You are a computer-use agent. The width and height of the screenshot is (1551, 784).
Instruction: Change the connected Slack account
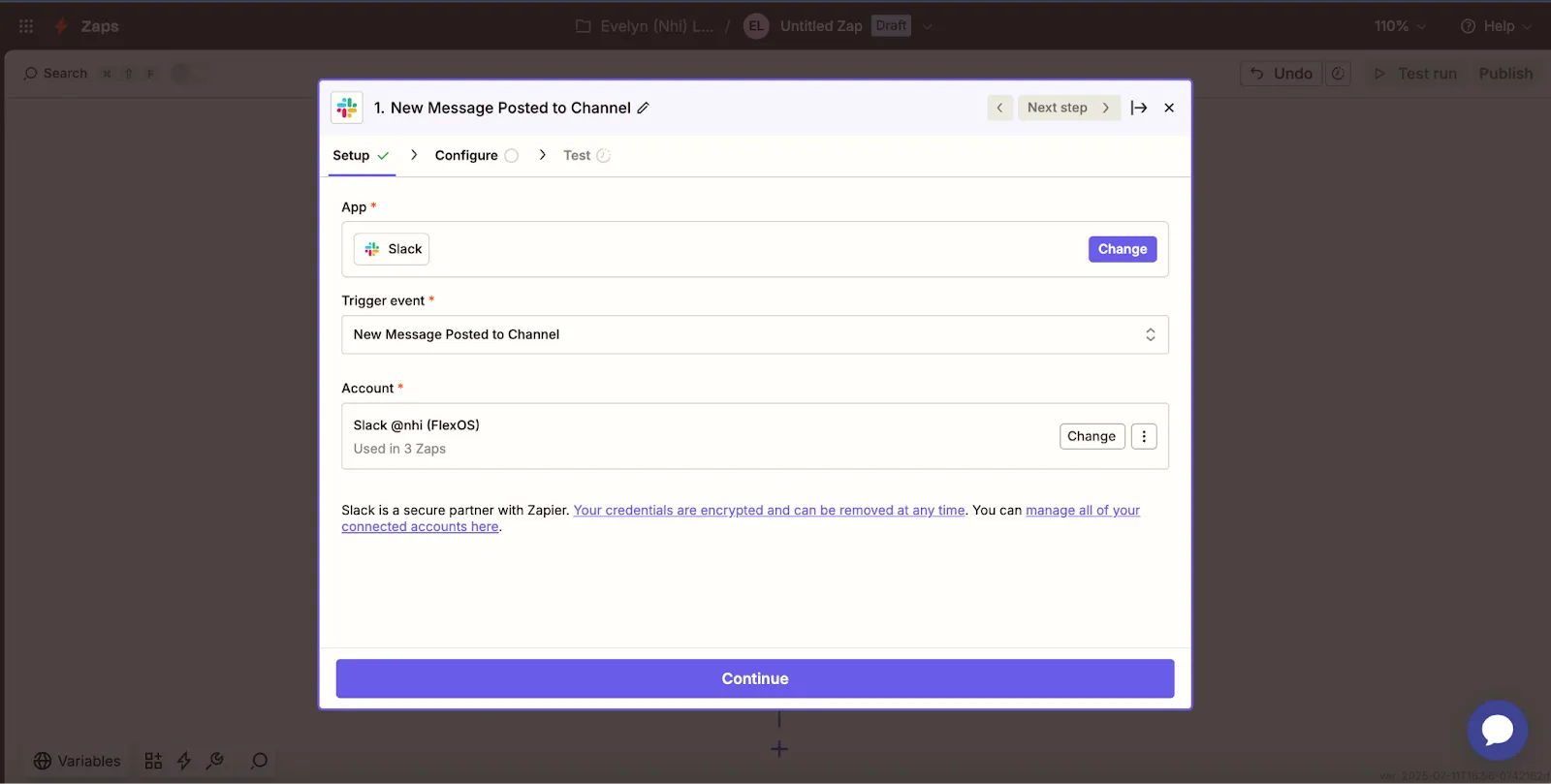1092,436
